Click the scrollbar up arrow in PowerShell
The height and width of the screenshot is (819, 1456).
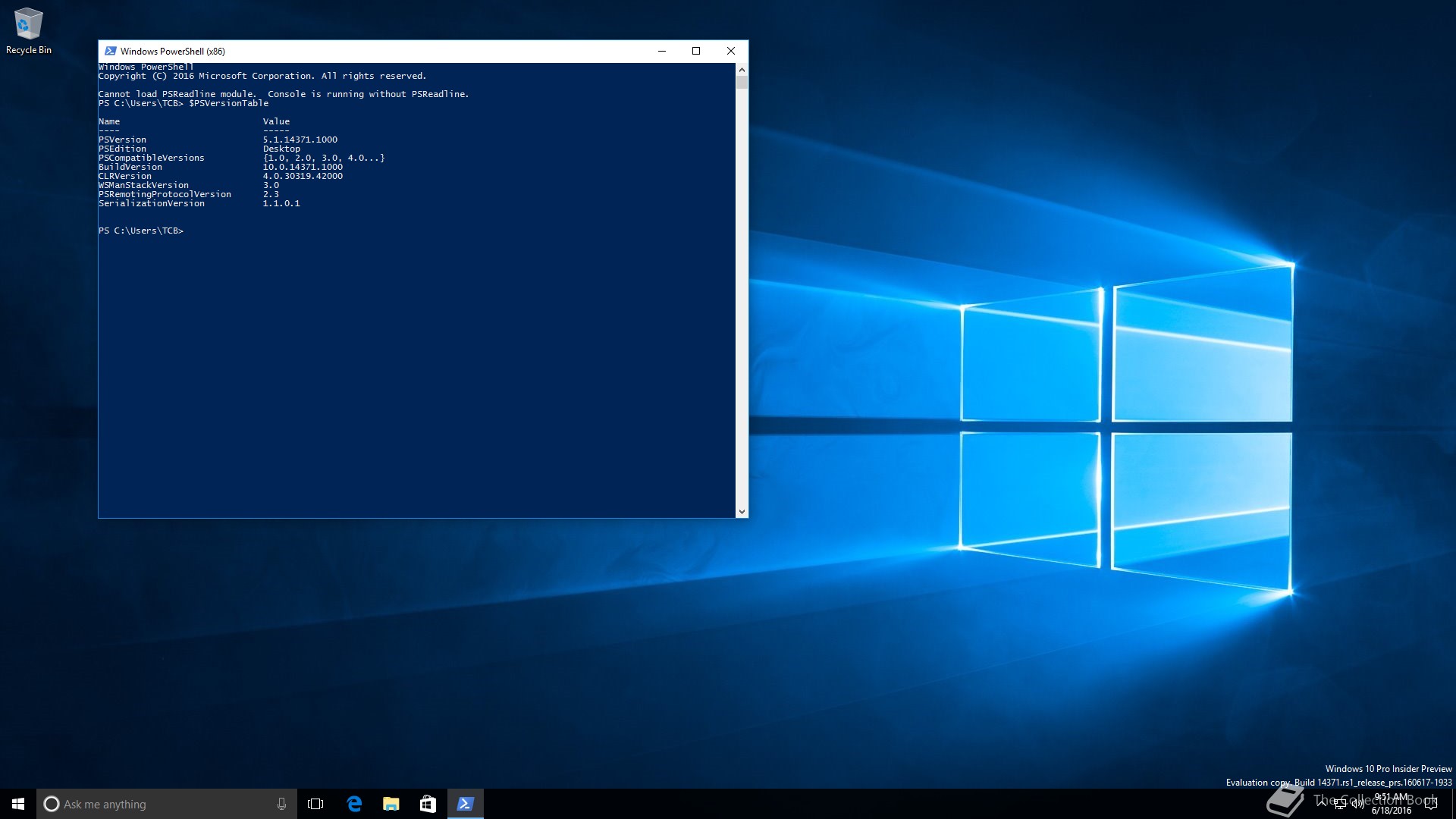[742, 69]
